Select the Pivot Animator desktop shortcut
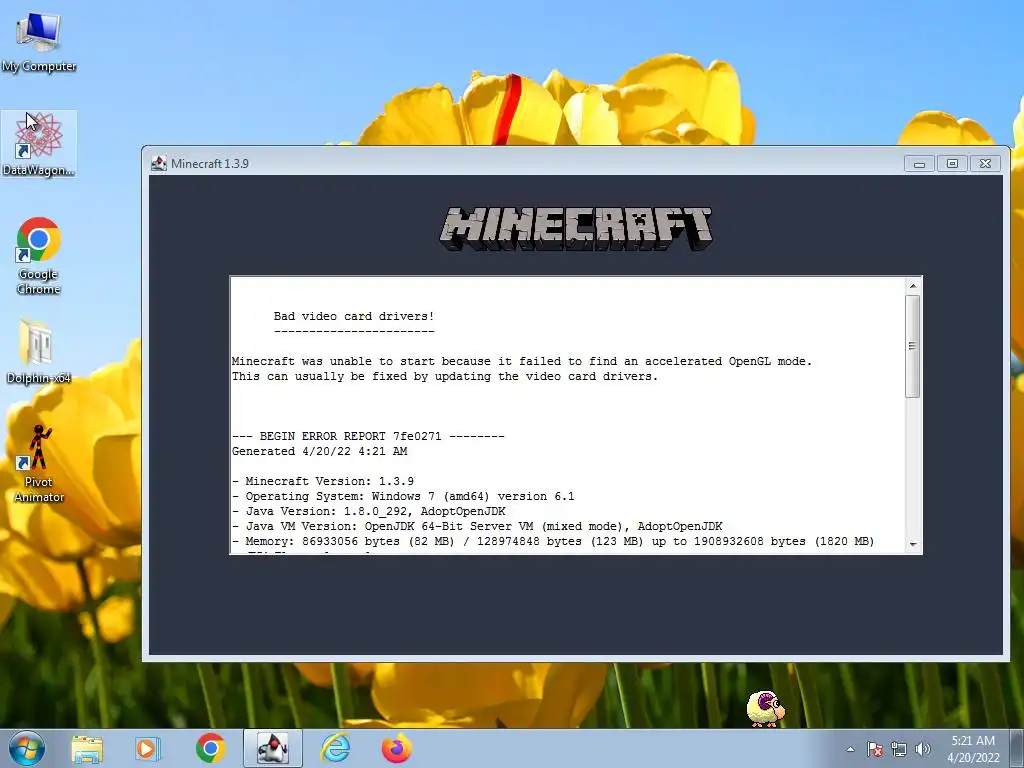Image resolution: width=1024 pixels, height=768 pixels. click(x=39, y=464)
